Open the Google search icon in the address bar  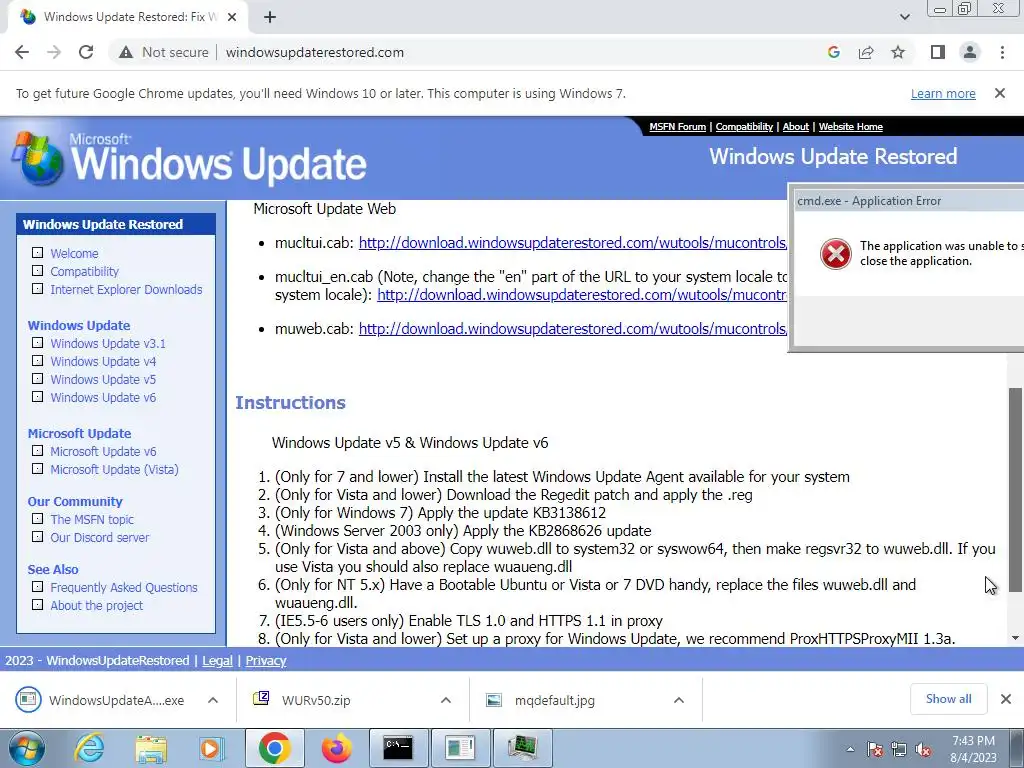click(x=833, y=52)
